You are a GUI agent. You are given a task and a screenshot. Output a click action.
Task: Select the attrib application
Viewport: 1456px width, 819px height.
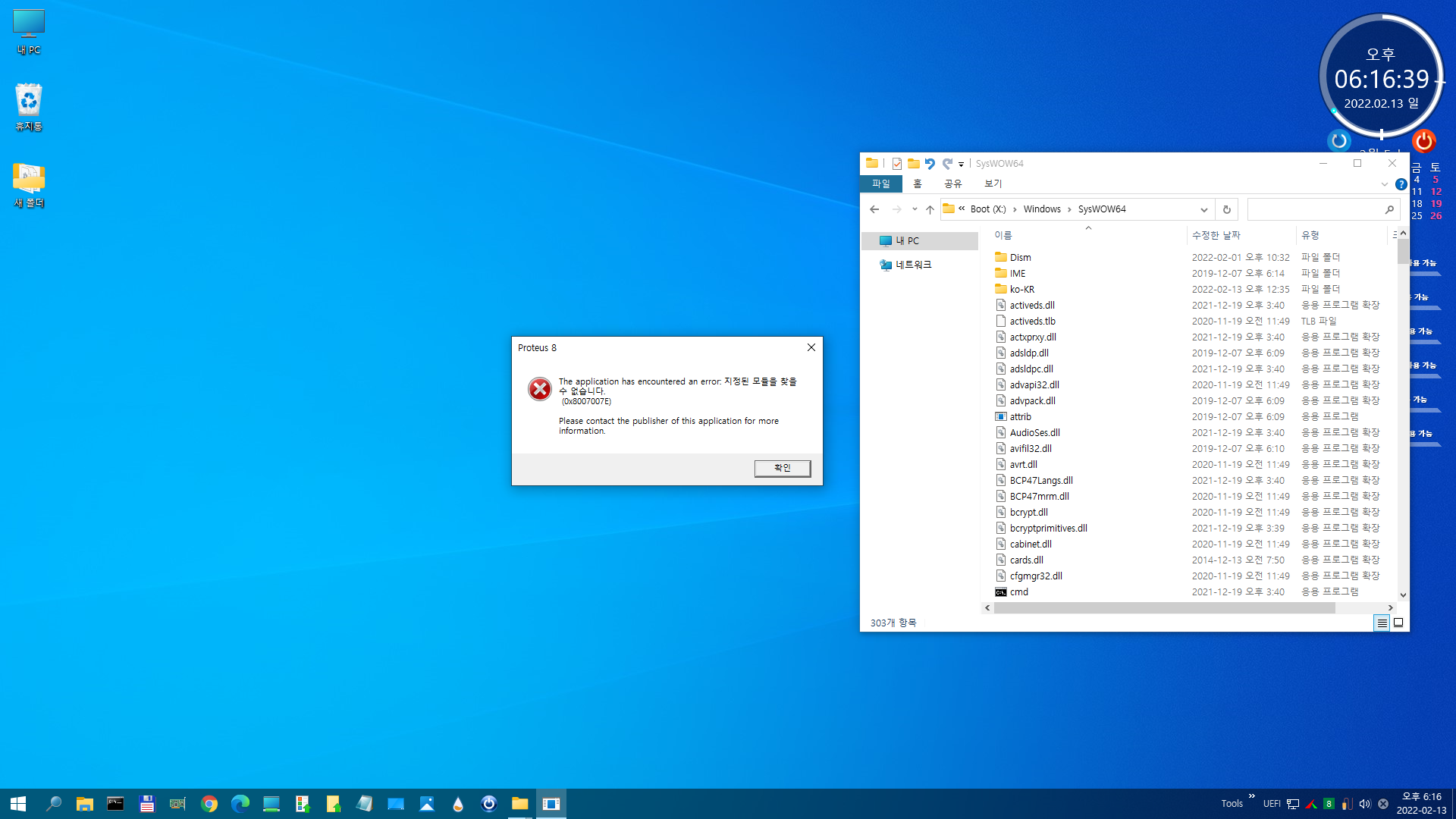1020,416
